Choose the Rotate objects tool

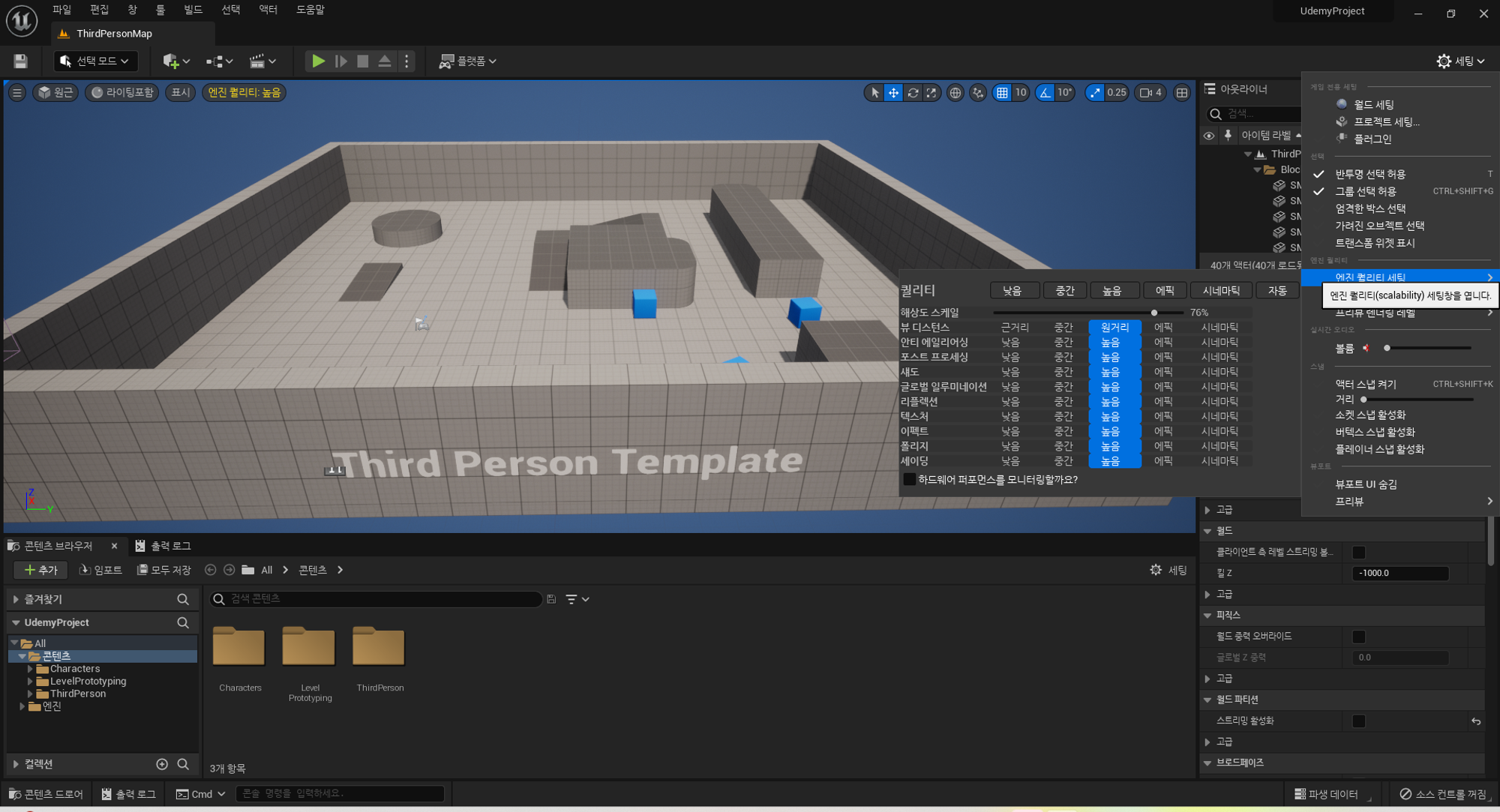[913, 92]
